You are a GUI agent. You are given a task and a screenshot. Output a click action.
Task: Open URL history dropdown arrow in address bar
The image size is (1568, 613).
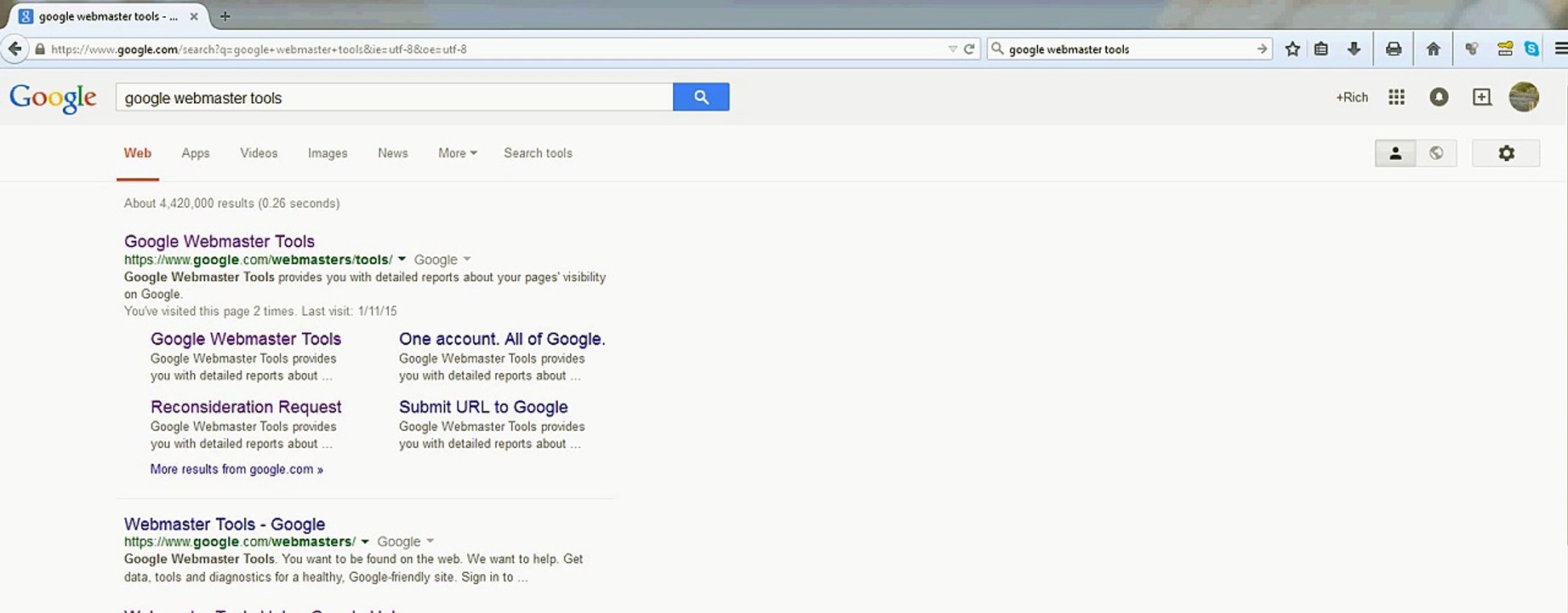tap(953, 49)
